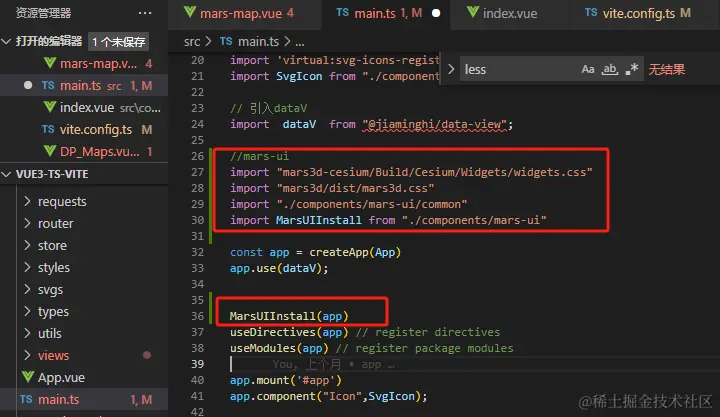This screenshot has height=417, width=720.
Task: Switch to main.ts editor tab
Action: tap(386, 14)
